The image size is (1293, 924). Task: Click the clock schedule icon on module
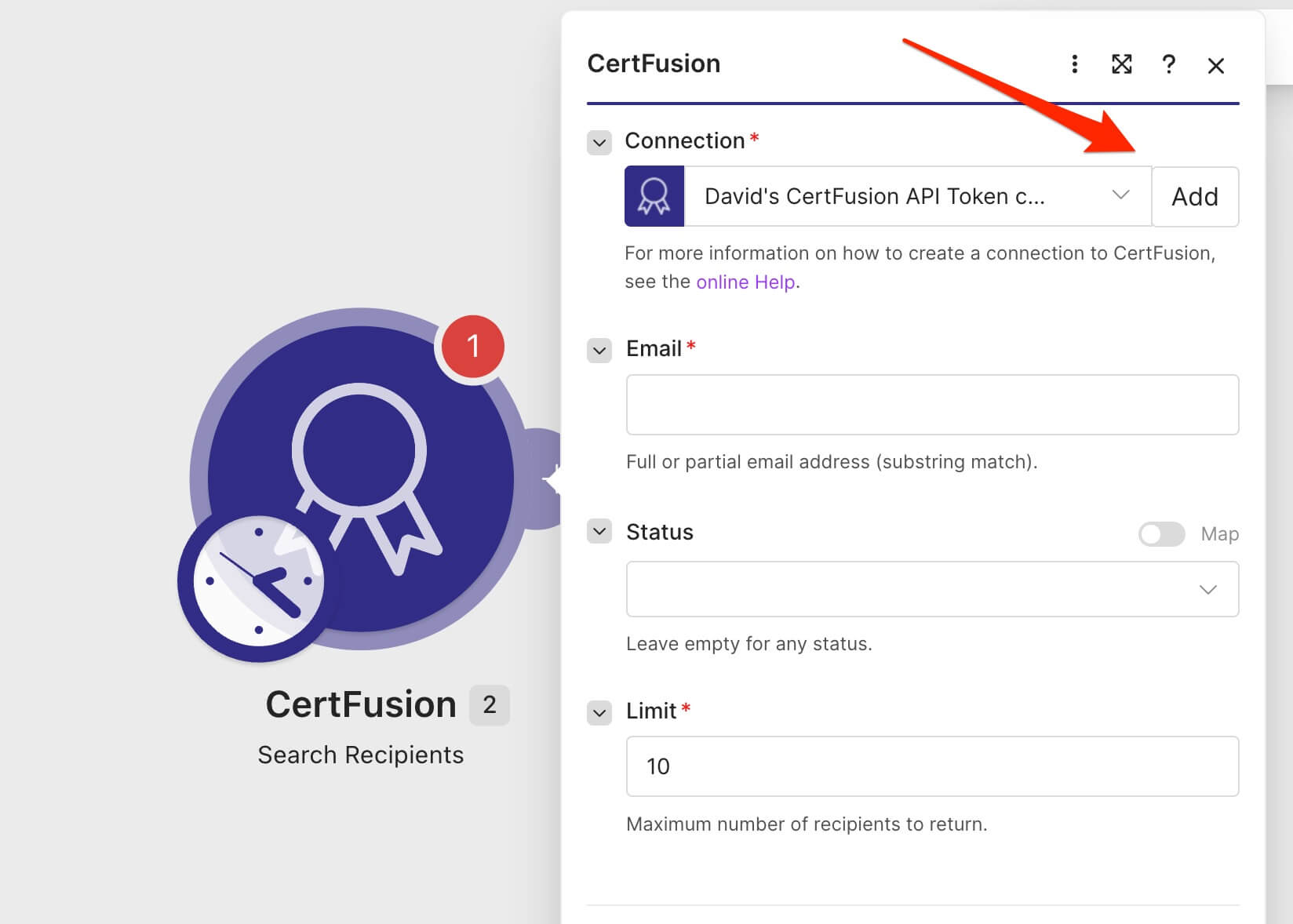259,582
